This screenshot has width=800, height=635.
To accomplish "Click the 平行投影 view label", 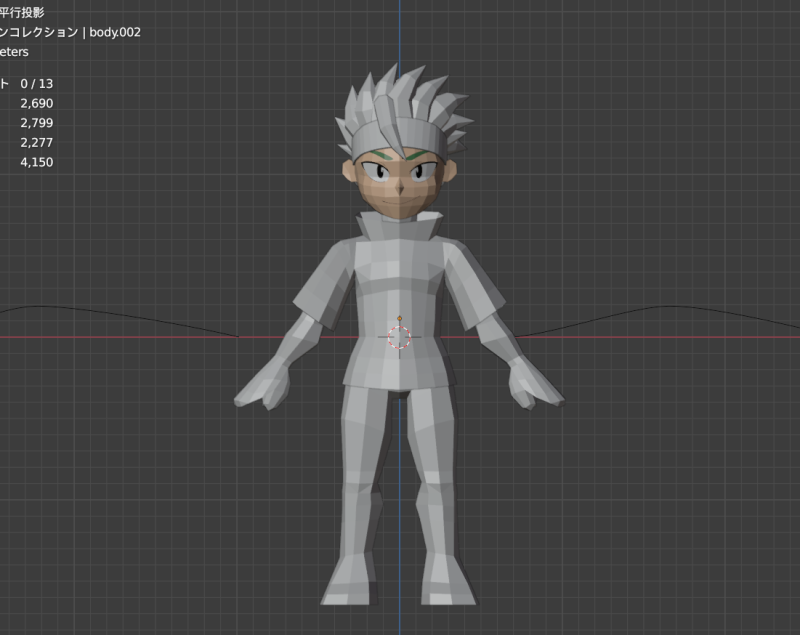I will (x=22, y=12).
